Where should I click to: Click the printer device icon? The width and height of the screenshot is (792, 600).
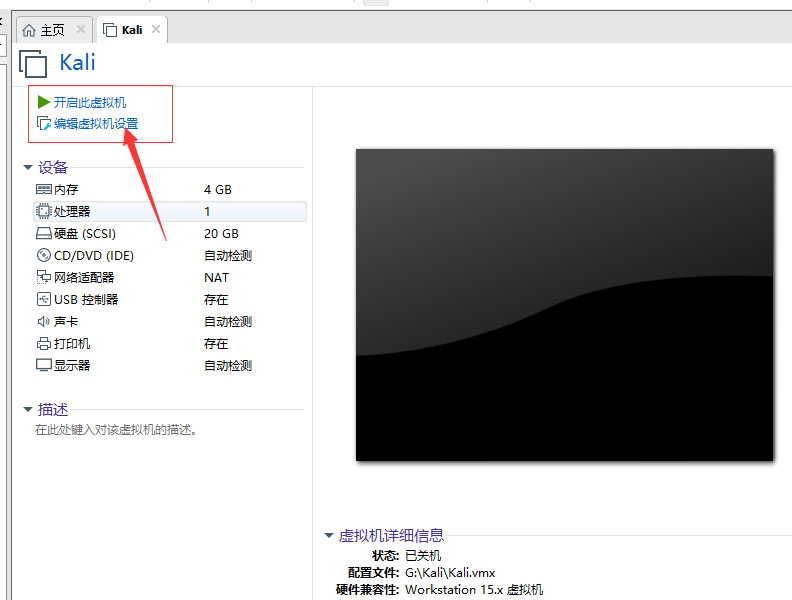tap(43, 343)
